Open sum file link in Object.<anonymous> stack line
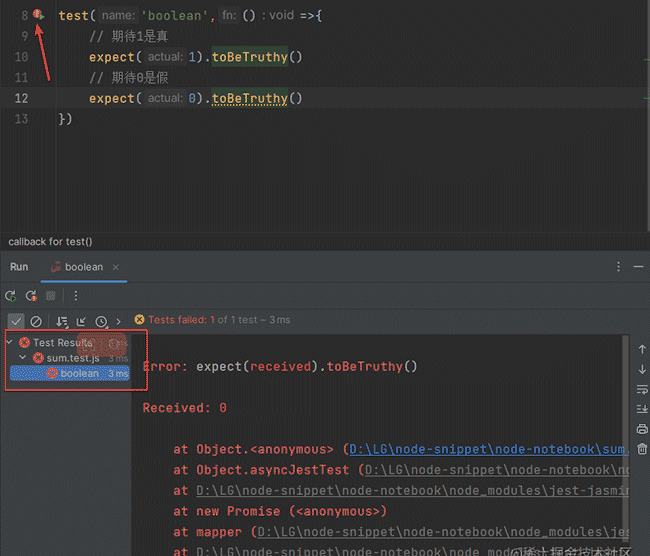Viewport: 650px width, 556px height. [x=489, y=449]
